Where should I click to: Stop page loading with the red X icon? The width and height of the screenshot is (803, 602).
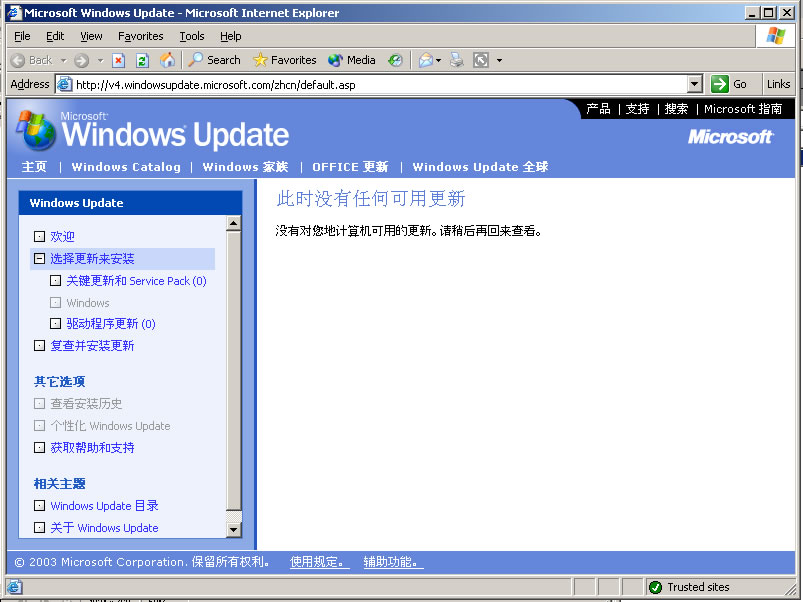118,60
